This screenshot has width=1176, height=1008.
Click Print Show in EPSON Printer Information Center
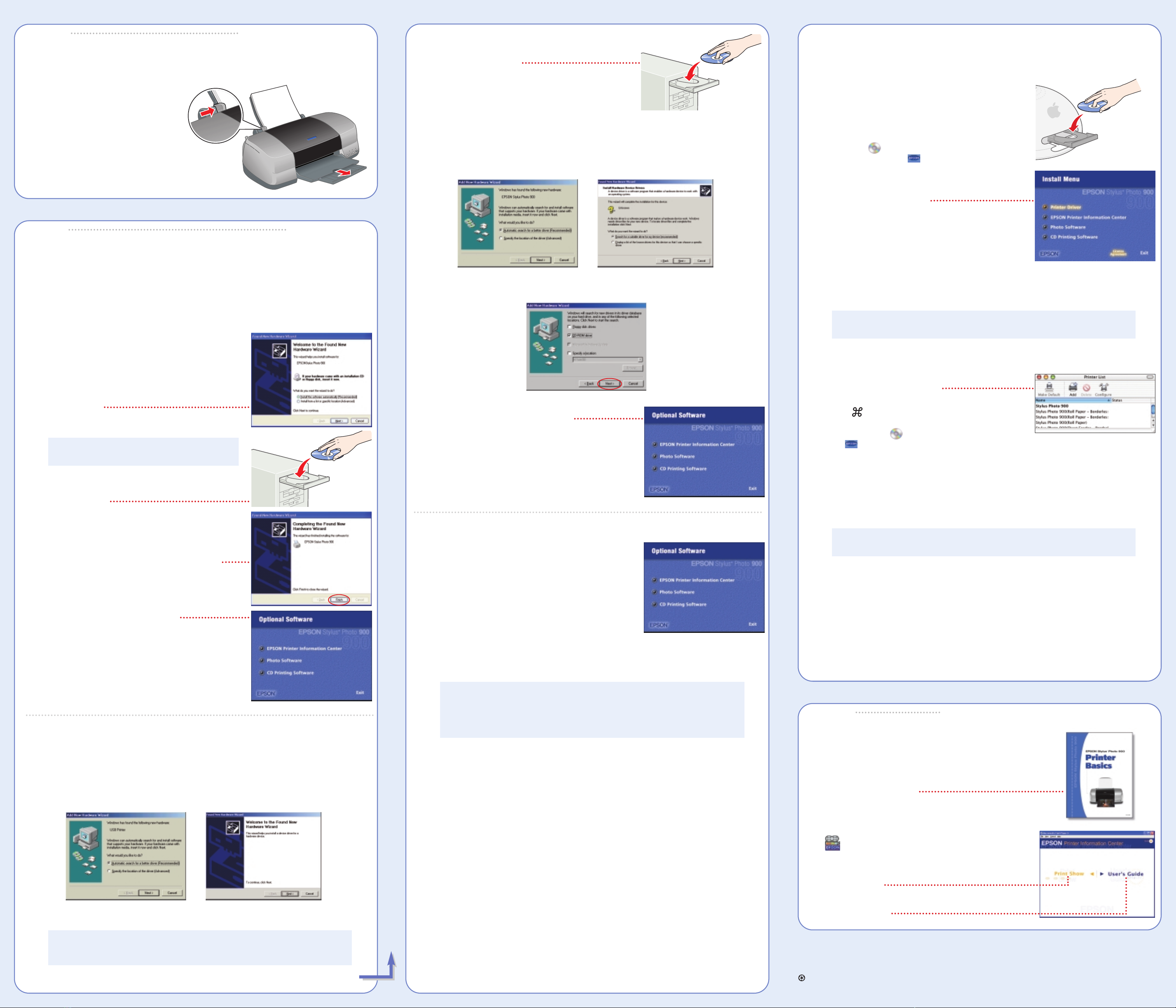pyautogui.click(x=1069, y=873)
